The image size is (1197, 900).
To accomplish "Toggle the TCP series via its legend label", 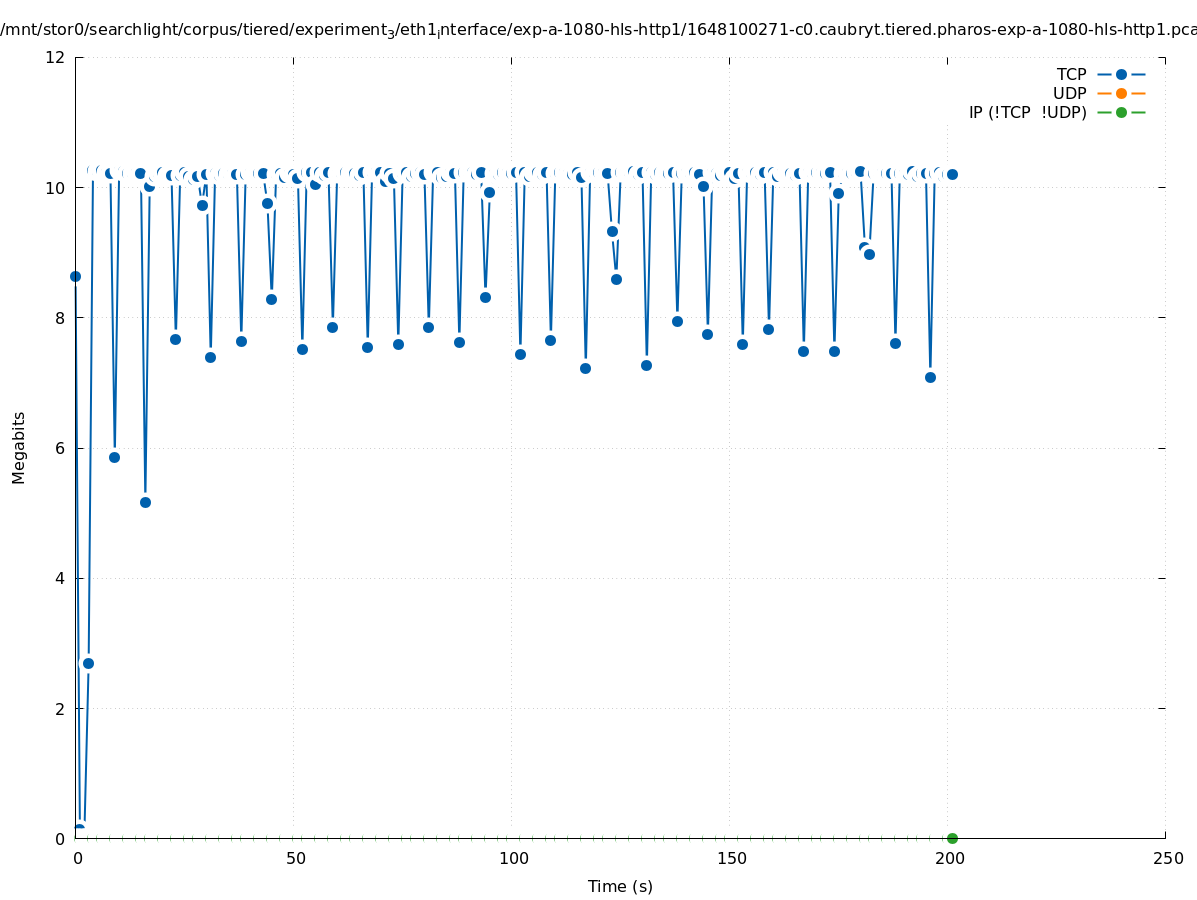I will coord(1071,74).
